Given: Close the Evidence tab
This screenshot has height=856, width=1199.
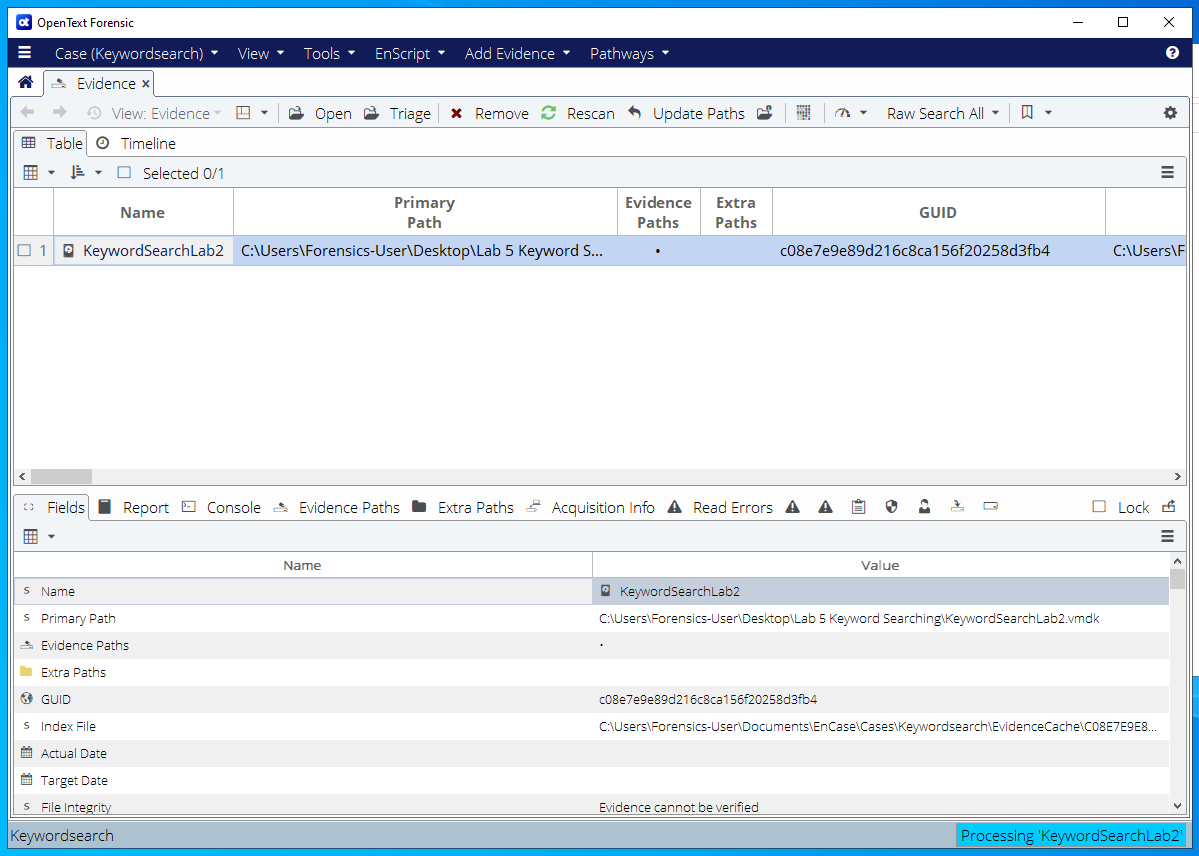Looking at the screenshot, I should pos(145,83).
